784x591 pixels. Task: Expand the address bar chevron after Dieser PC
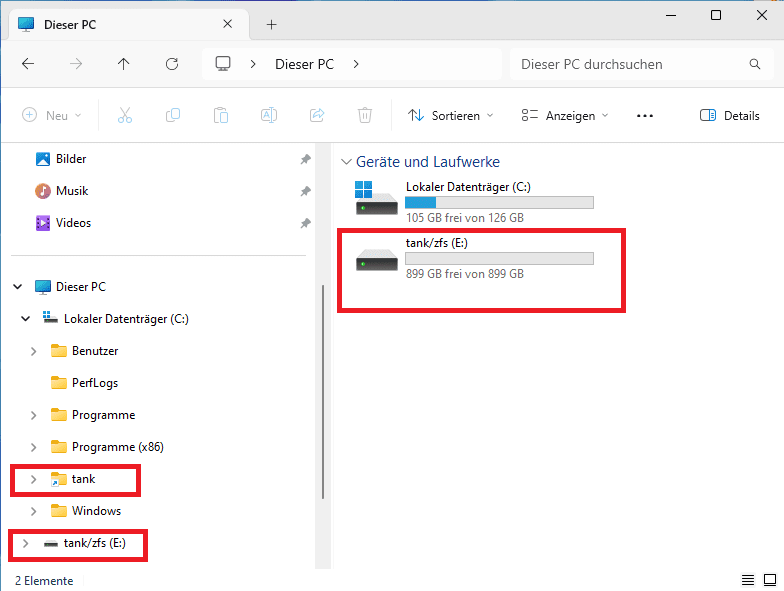tap(356, 64)
